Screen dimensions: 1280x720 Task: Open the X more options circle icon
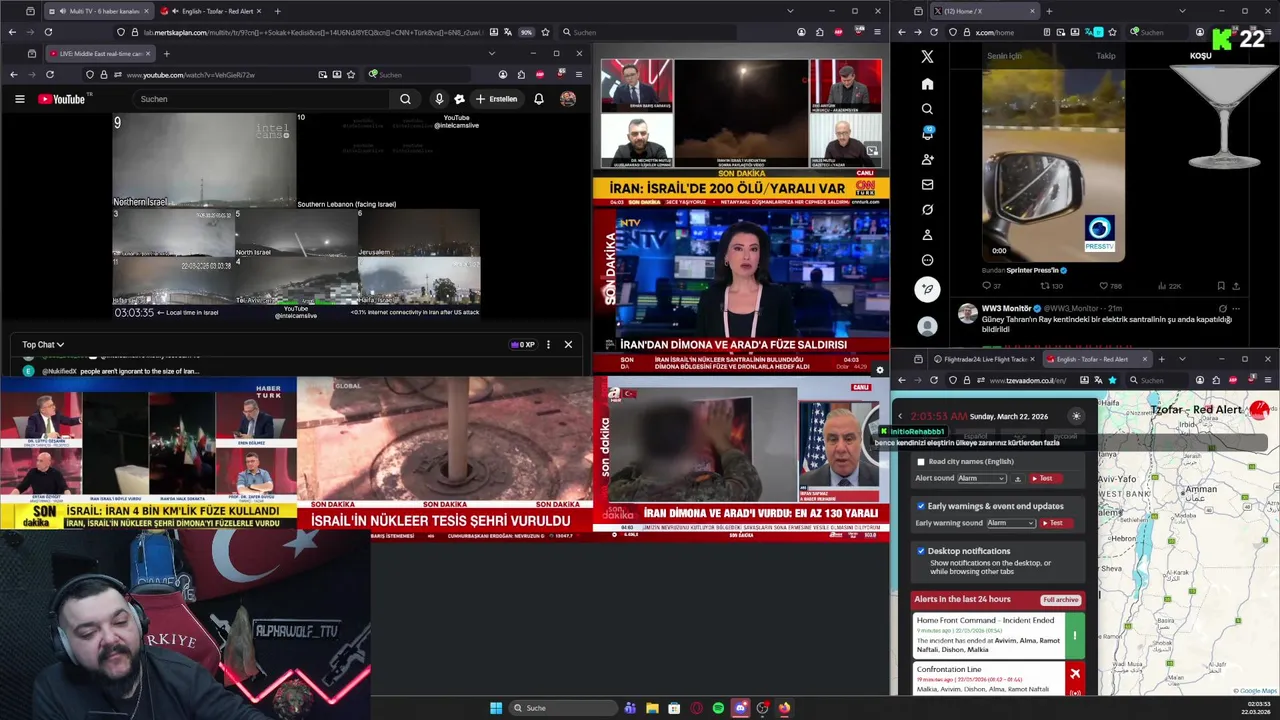(927, 260)
